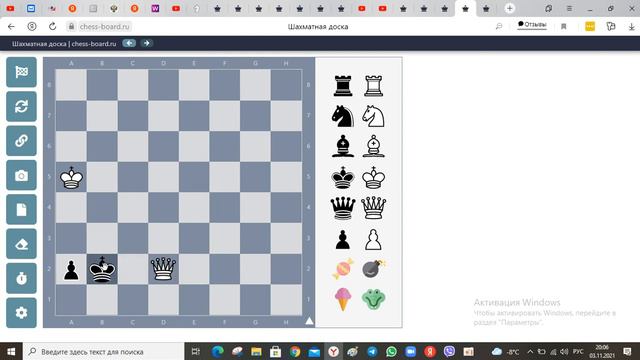Open the browser hamburger menu
Screen dimensions: 640x360
[x=569, y=8]
